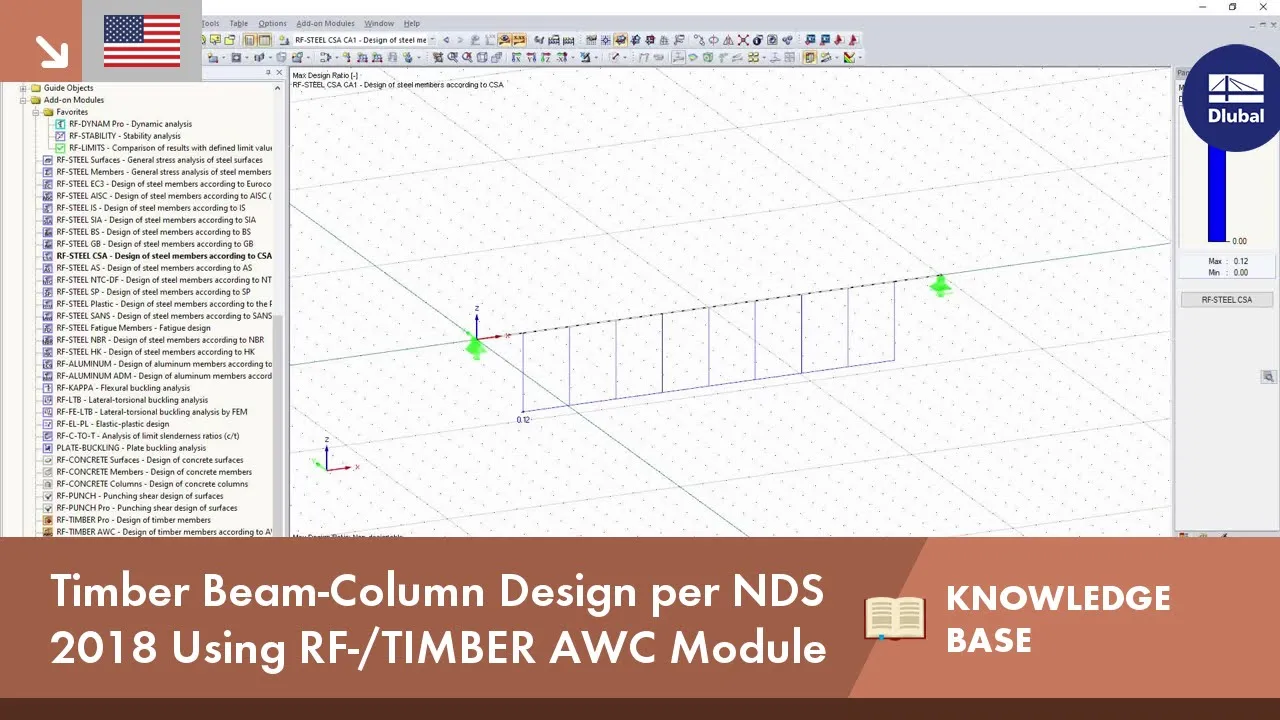Viewport: 1280px width, 720px height.
Task: Select RF-STEEL HK tree row
Action: 158,352
